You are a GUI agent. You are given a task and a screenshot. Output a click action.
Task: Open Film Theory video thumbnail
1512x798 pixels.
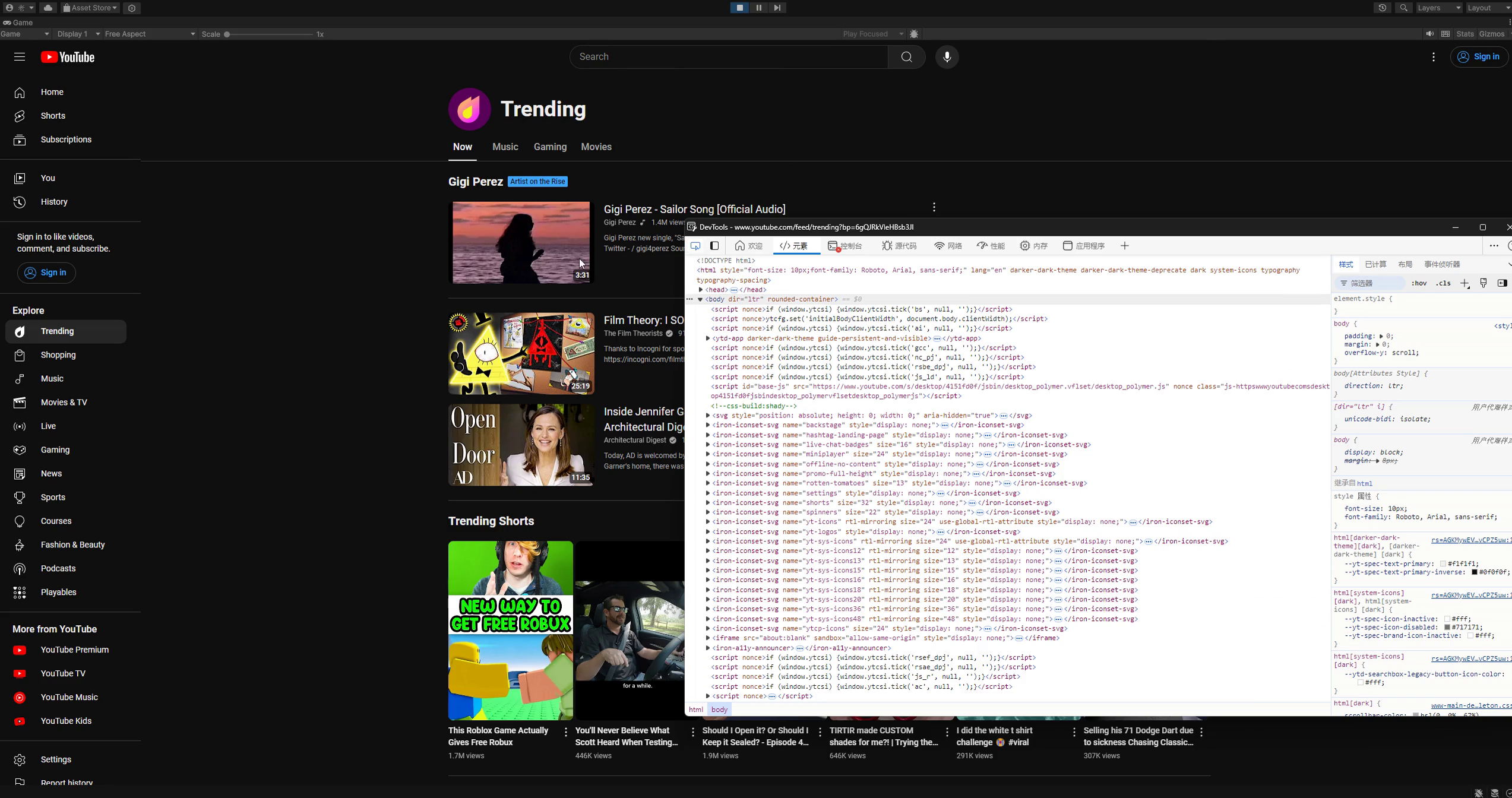click(x=521, y=353)
